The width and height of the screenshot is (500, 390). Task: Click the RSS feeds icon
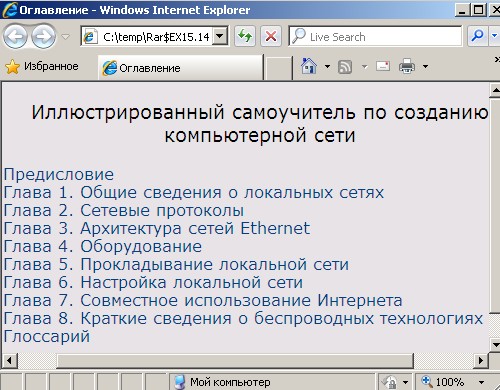345,67
